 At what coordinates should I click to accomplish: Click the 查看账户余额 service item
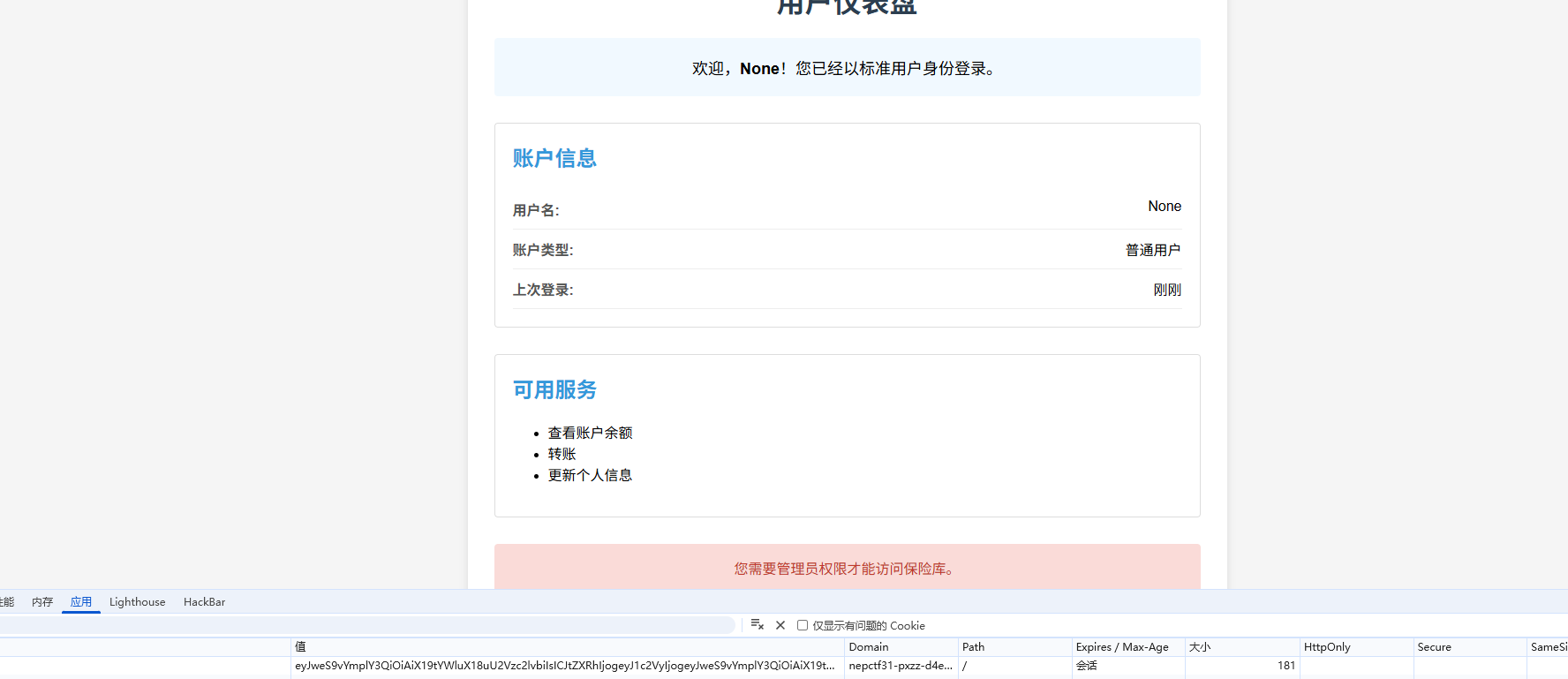tap(590, 433)
